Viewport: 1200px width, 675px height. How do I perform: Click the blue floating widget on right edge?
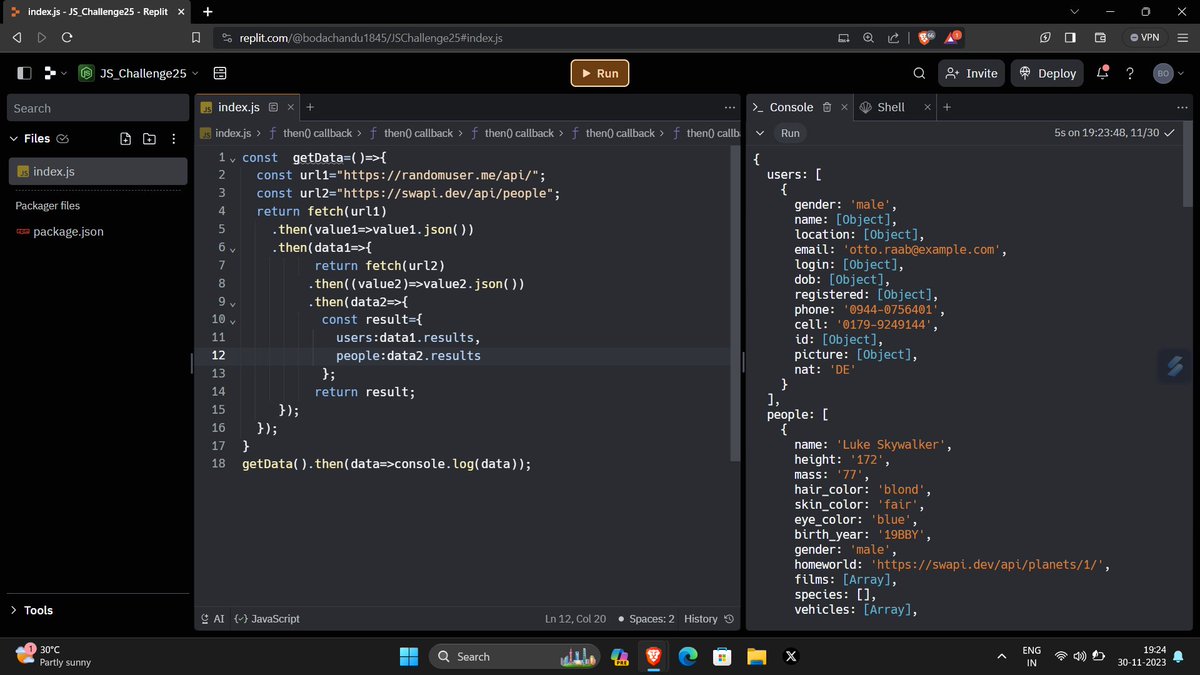tap(1175, 365)
